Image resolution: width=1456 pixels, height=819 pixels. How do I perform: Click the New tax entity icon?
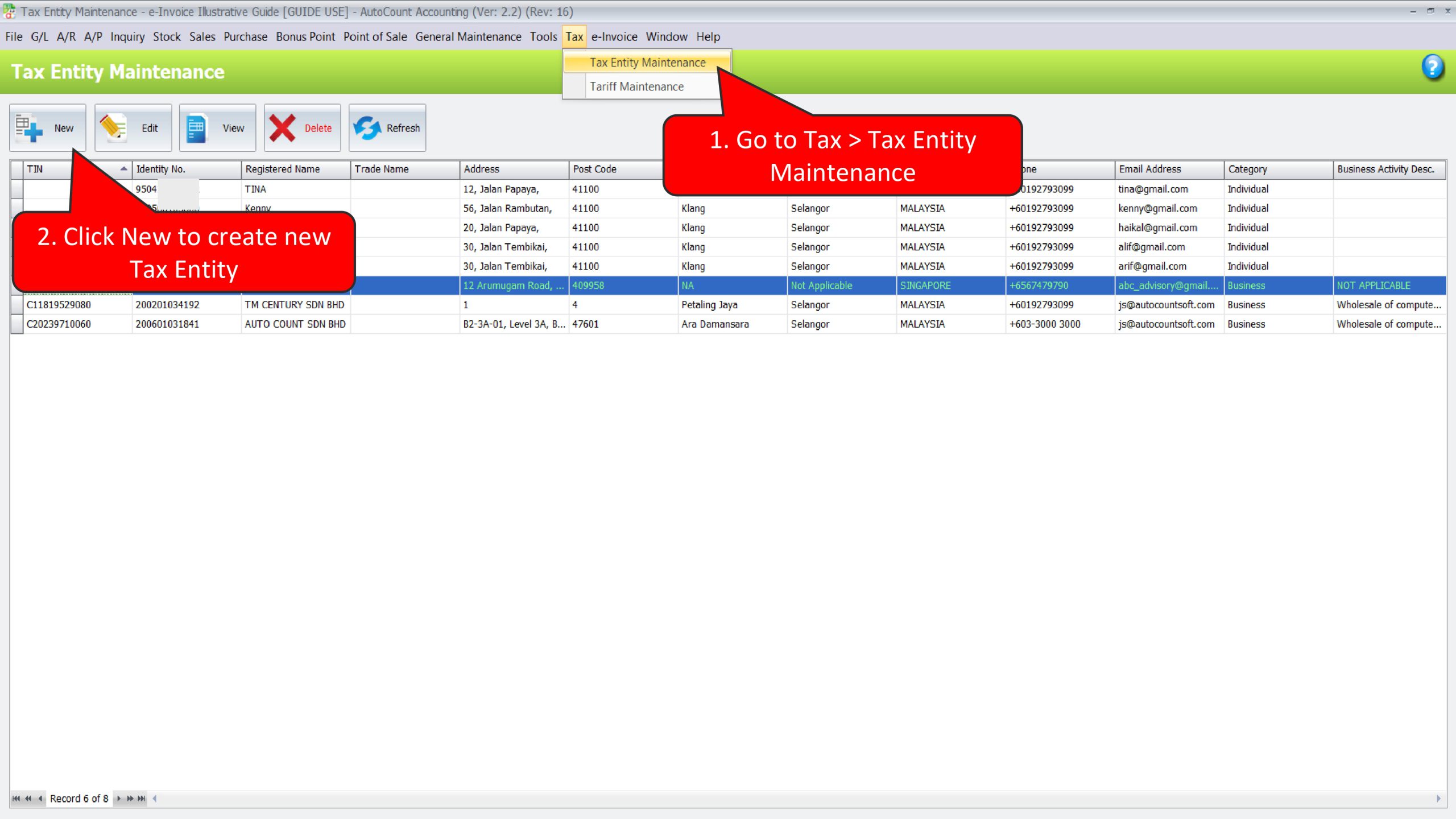point(29,128)
